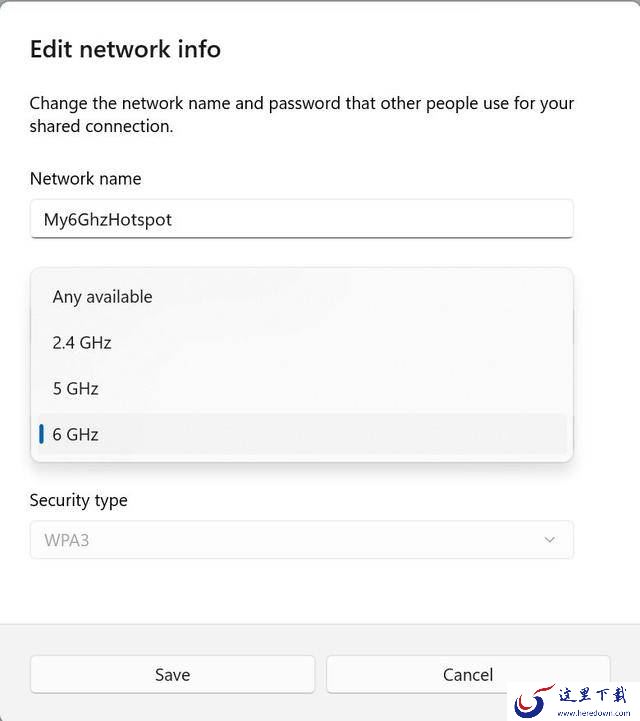Choose the 2.4 GHz band option
The height and width of the screenshot is (721, 640).
tap(82, 343)
